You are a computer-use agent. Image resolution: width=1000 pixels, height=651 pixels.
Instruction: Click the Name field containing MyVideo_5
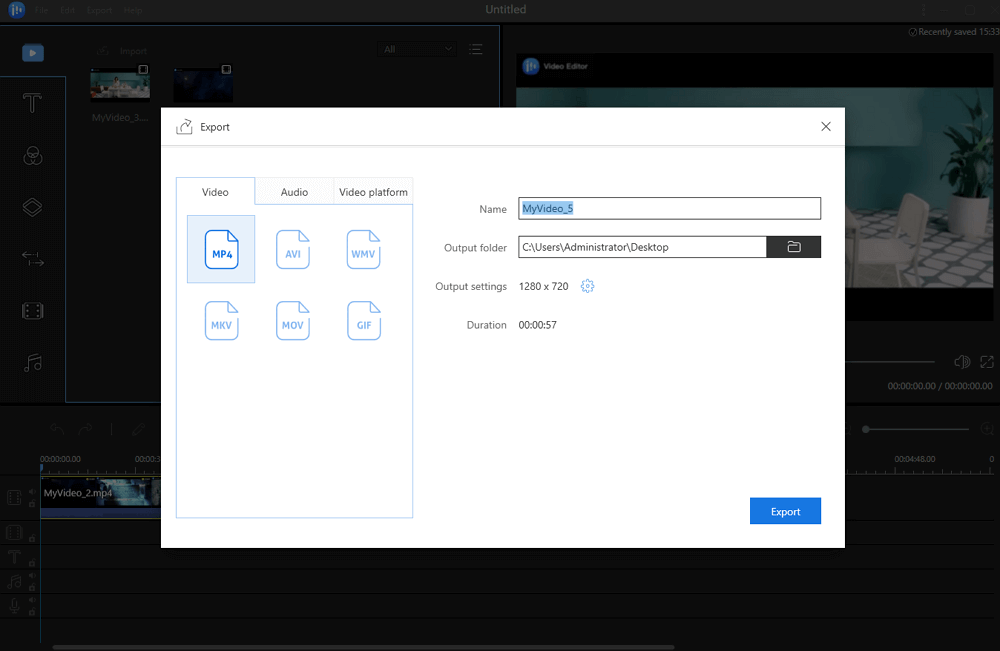coord(669,209)
